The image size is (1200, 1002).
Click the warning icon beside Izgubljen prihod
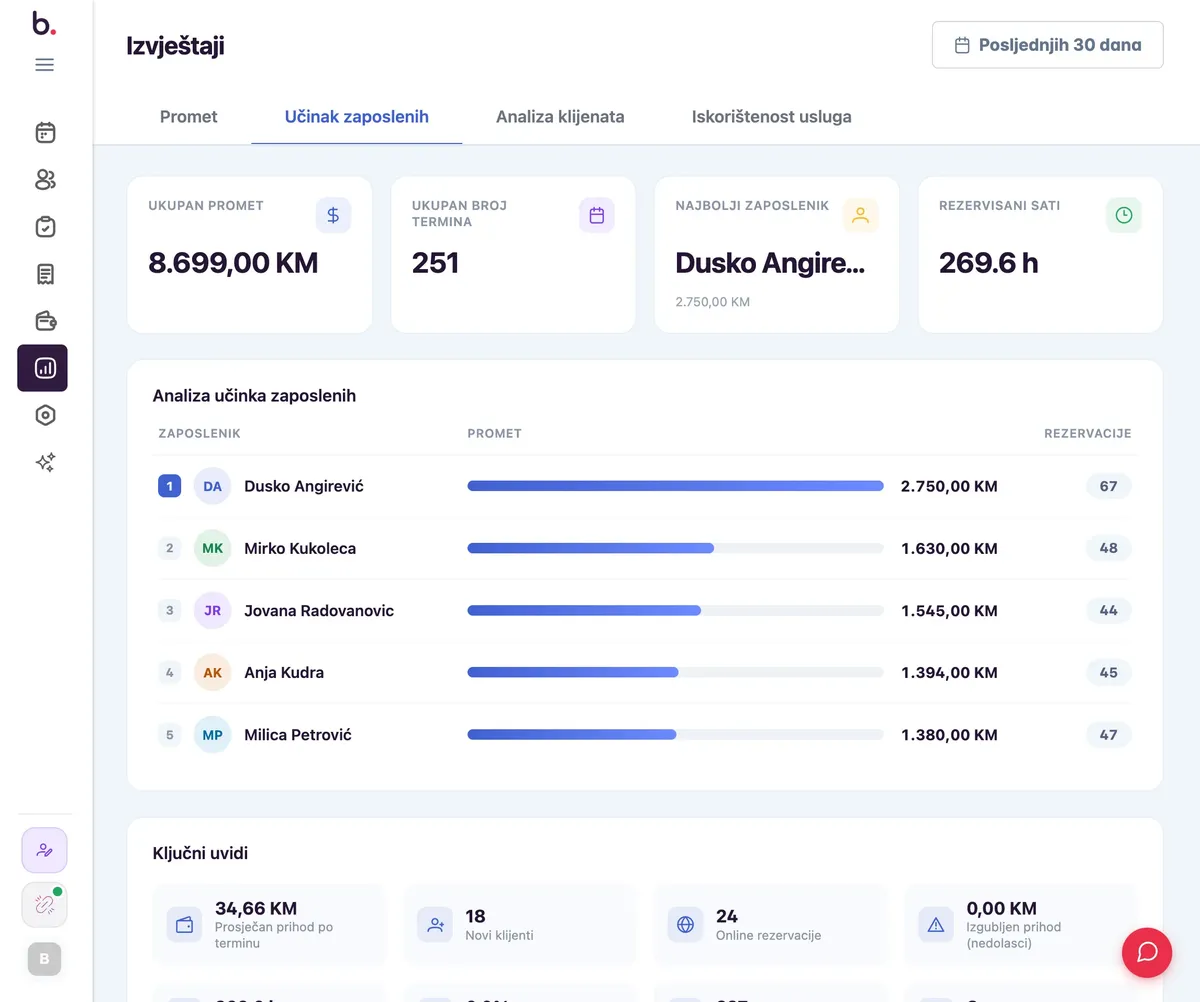[x=936, y=925]
